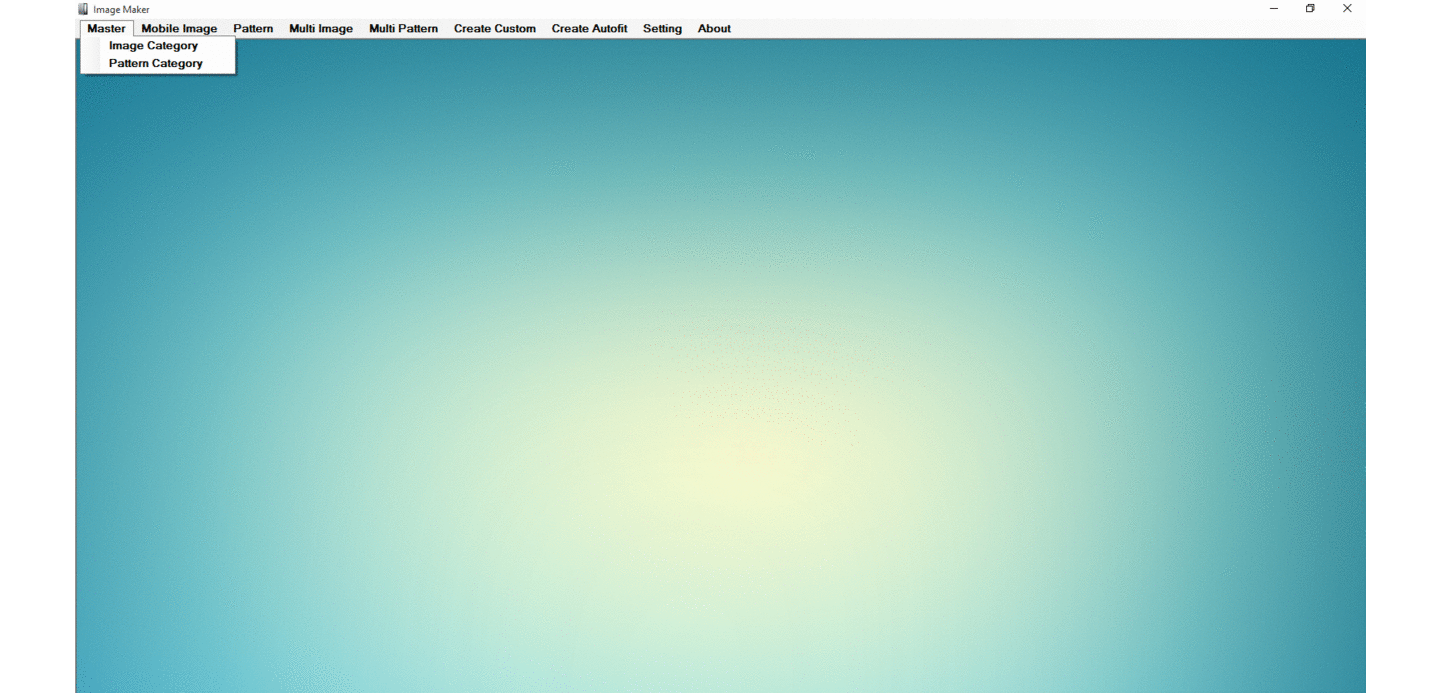Restore down the Image Maker window
The width and height of the screenshot is (1441, 693).
point(1310,9)
